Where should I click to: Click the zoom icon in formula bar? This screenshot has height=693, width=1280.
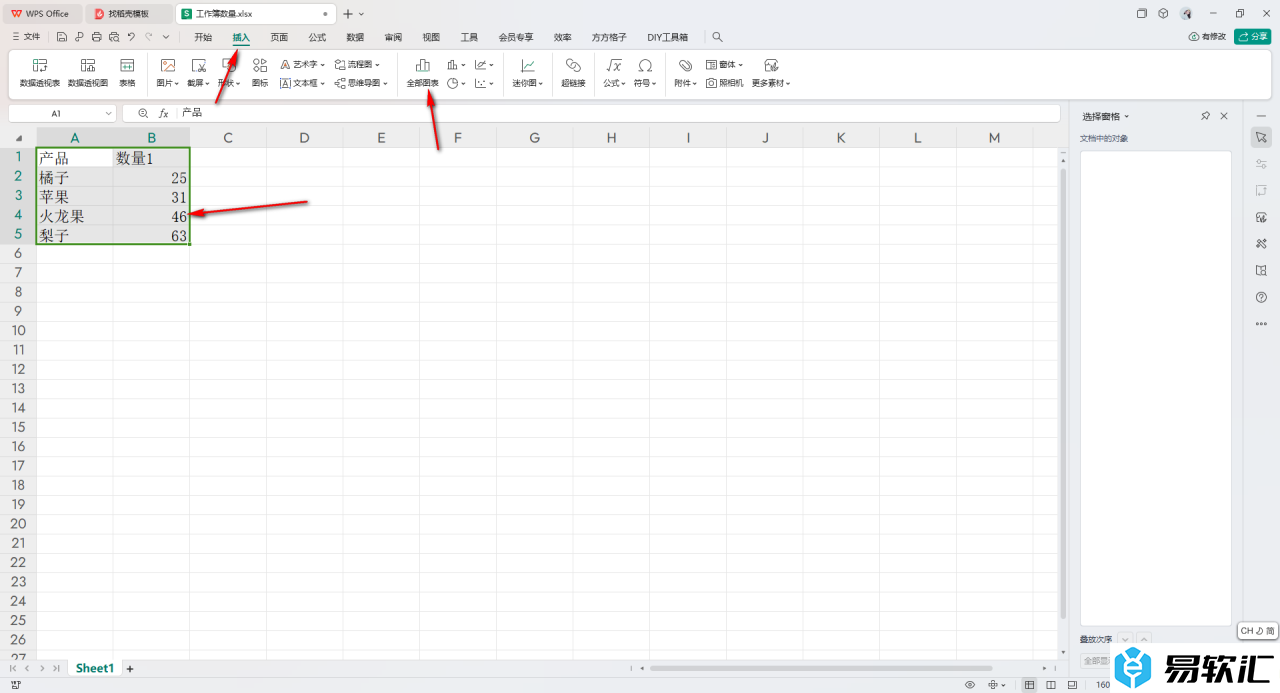coord(143,113)
